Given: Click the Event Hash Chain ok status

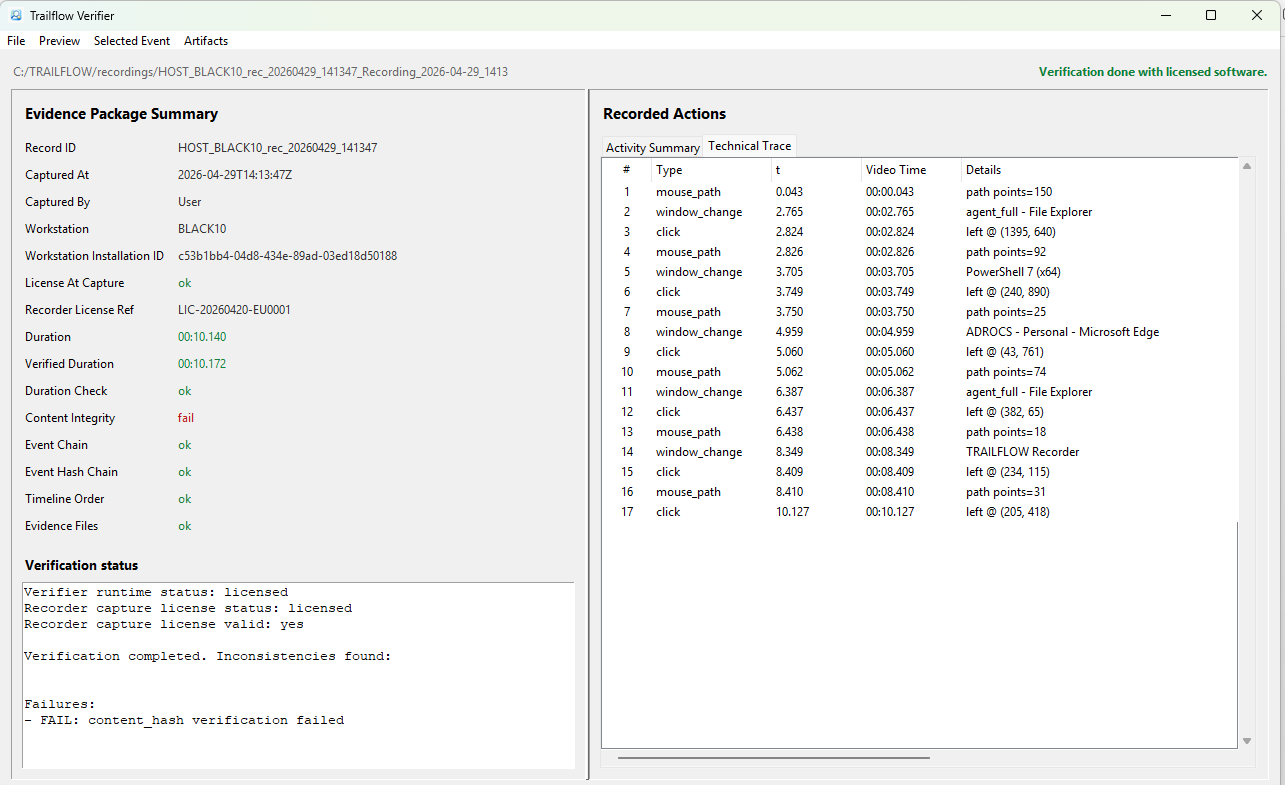Looking at the screenshot, I should click(185, 472).
